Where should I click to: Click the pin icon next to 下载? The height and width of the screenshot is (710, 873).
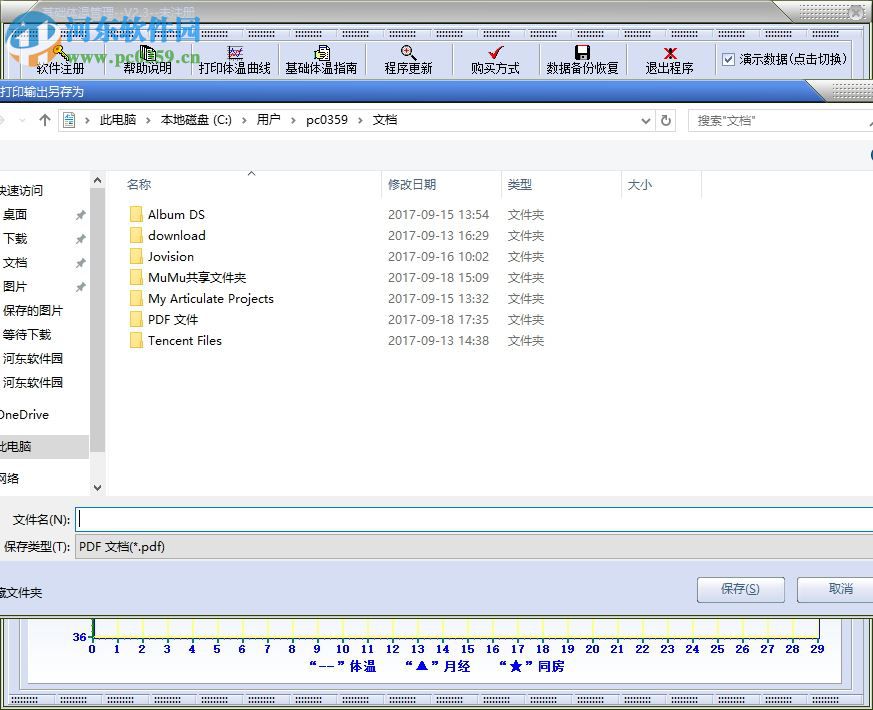(x=81, y=239)
